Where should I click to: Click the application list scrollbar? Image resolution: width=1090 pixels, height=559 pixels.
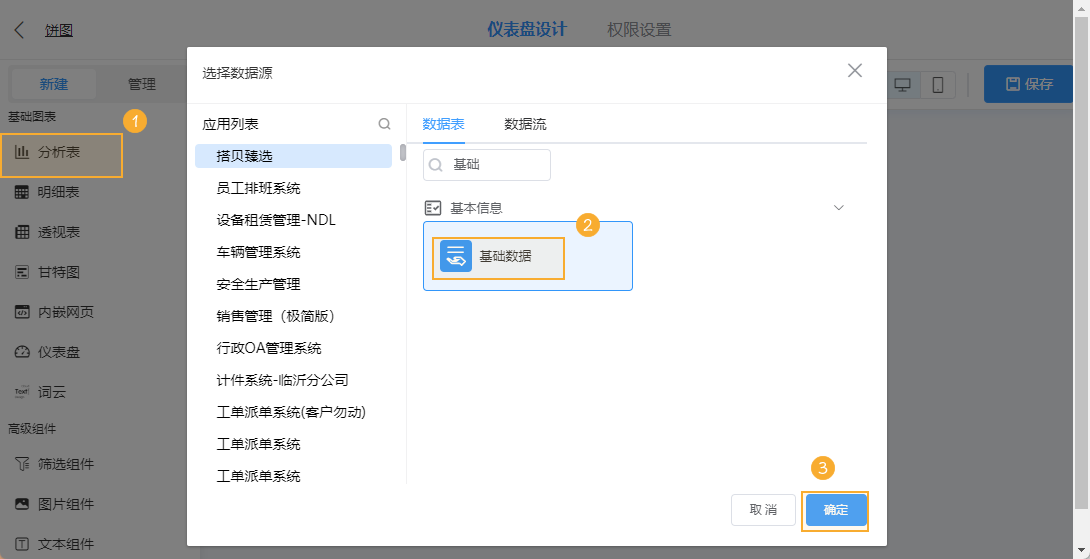point(402,152)
